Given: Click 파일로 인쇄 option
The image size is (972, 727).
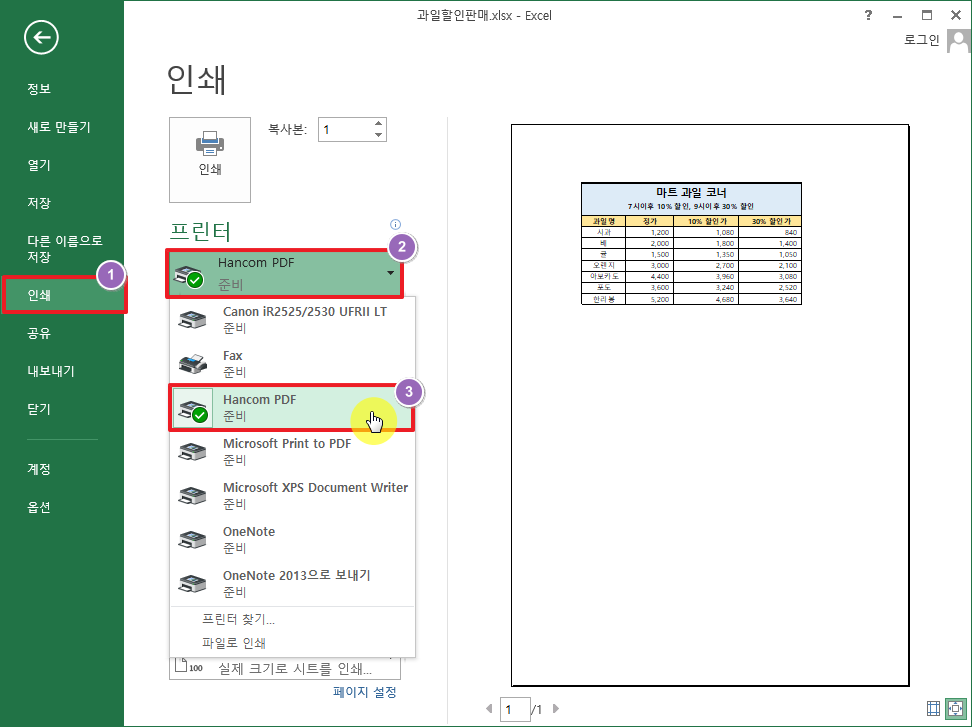Looking at the screenshot, I should pos(234,643).
